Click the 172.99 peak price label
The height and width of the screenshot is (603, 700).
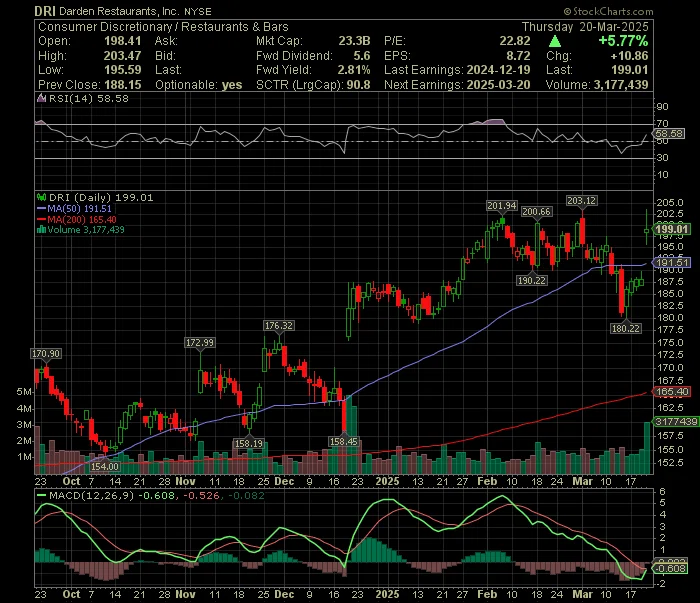tap(200, 342)
